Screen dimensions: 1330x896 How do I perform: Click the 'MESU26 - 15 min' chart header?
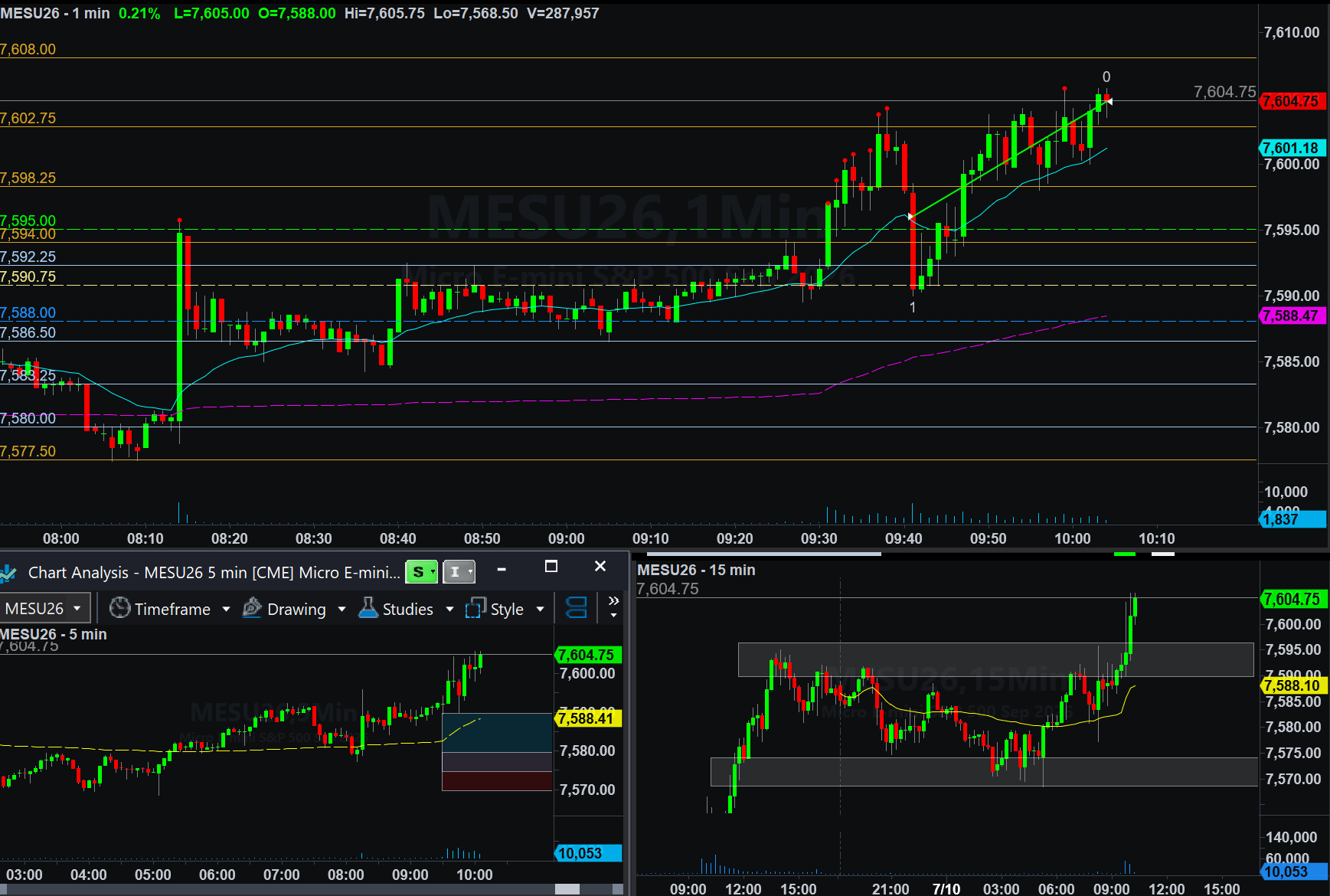coord(696,570)
